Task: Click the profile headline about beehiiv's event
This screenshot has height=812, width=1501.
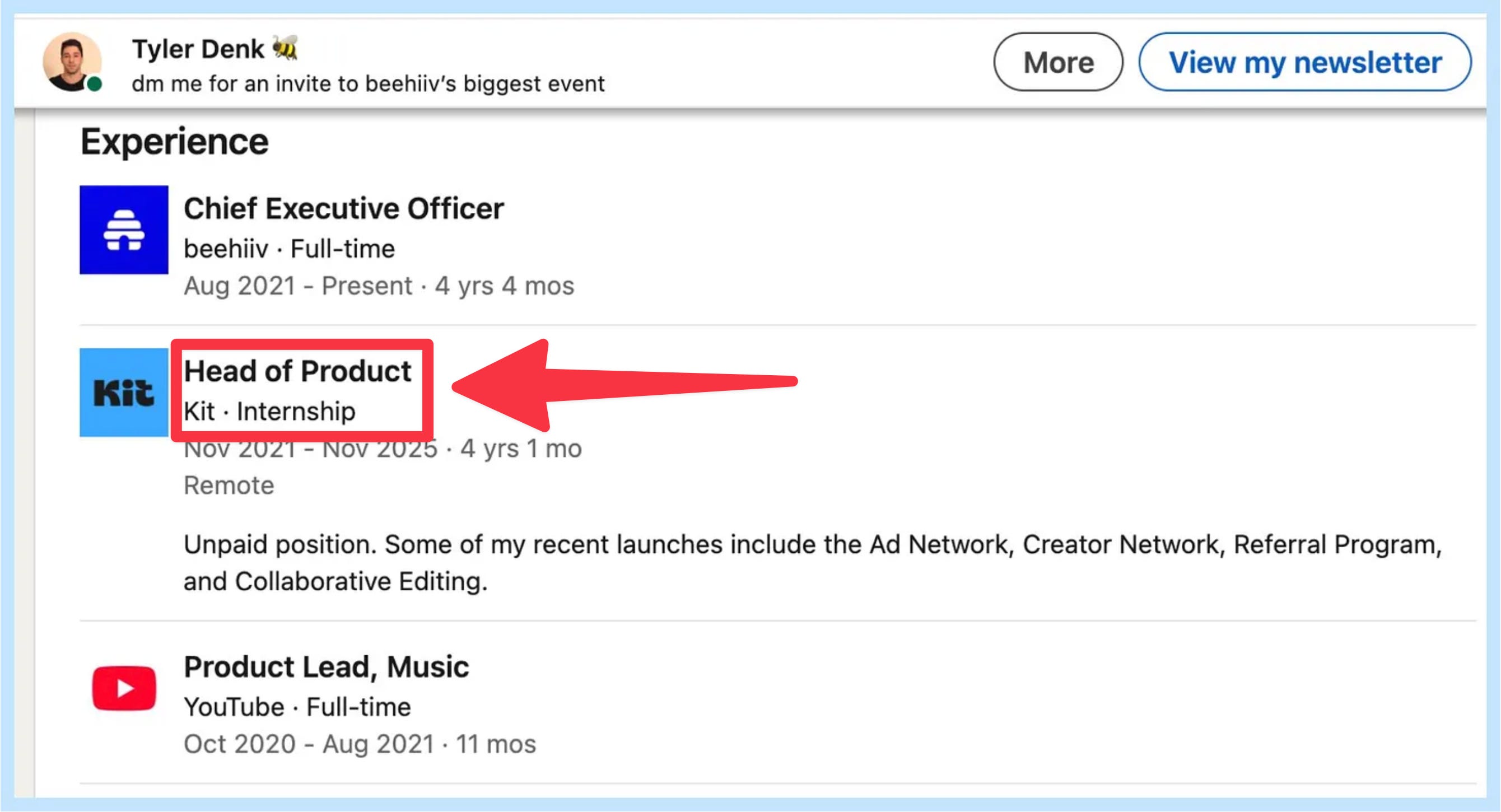Action: click(x=367, y=84)
